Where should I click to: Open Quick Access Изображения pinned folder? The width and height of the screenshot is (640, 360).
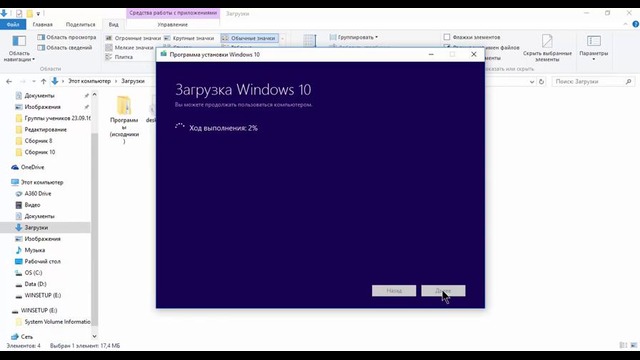(x=42, y=107)
